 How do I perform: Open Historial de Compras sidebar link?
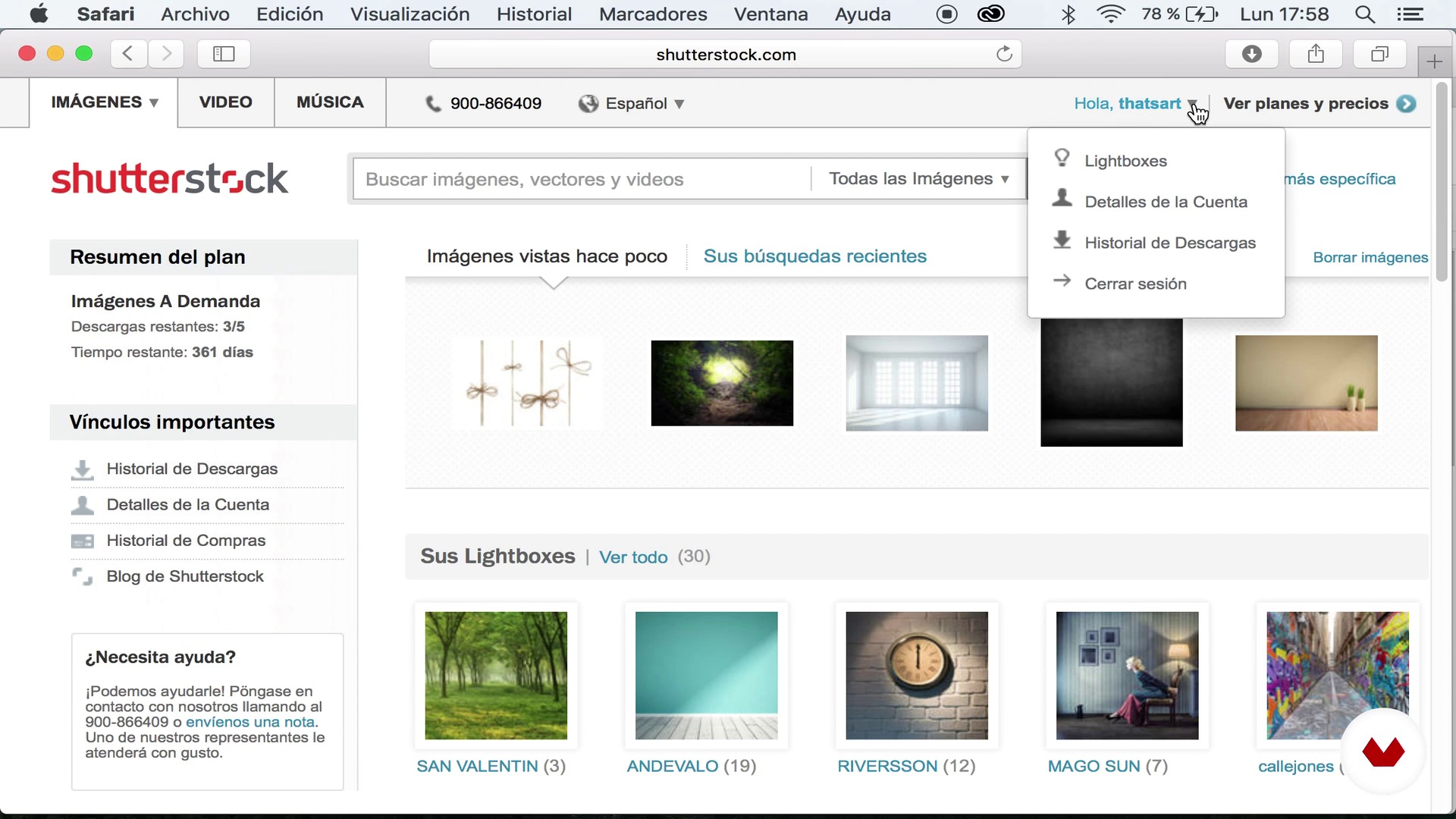click(x=186, y=541)
